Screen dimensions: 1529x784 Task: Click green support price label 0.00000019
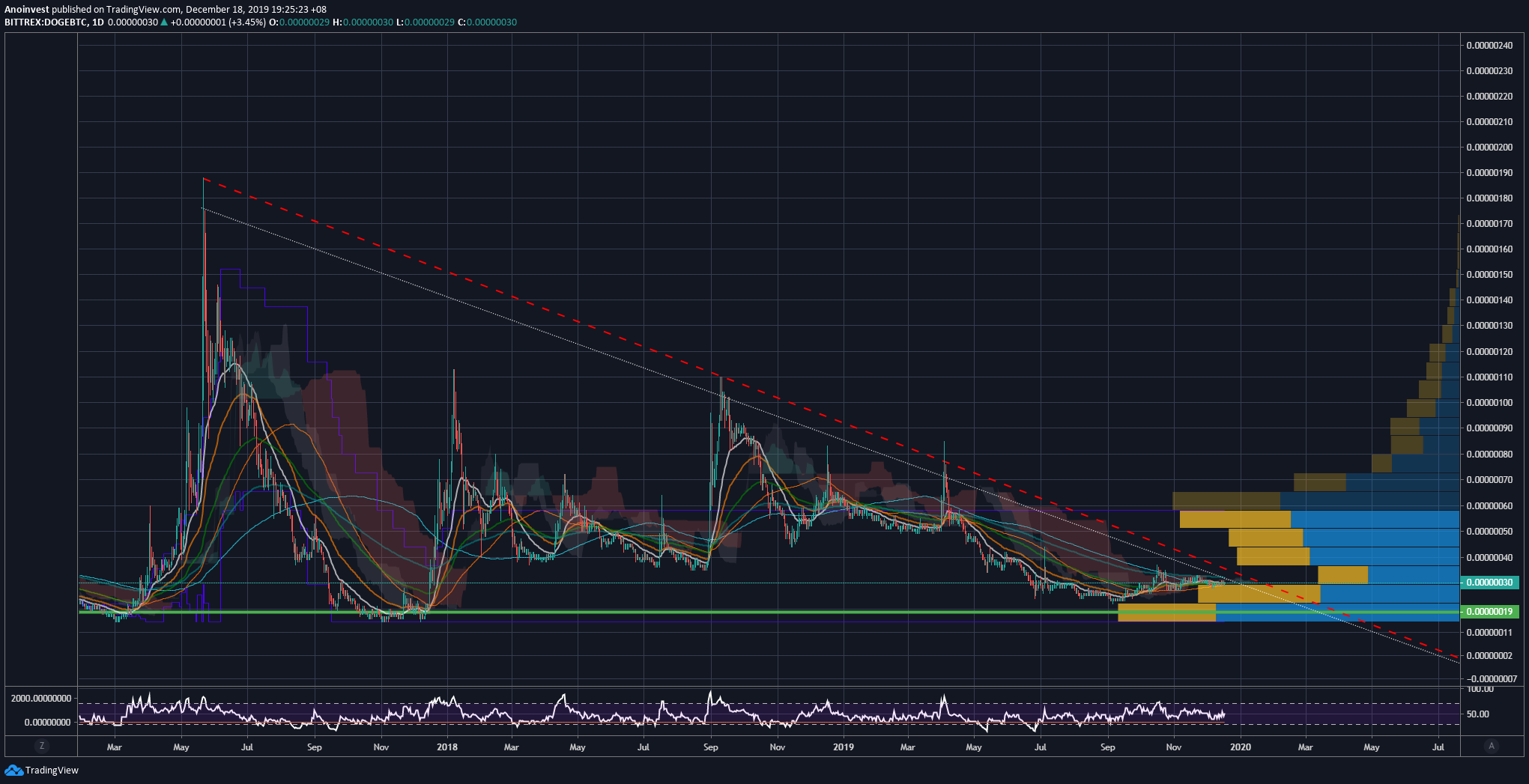[1489, 612]
